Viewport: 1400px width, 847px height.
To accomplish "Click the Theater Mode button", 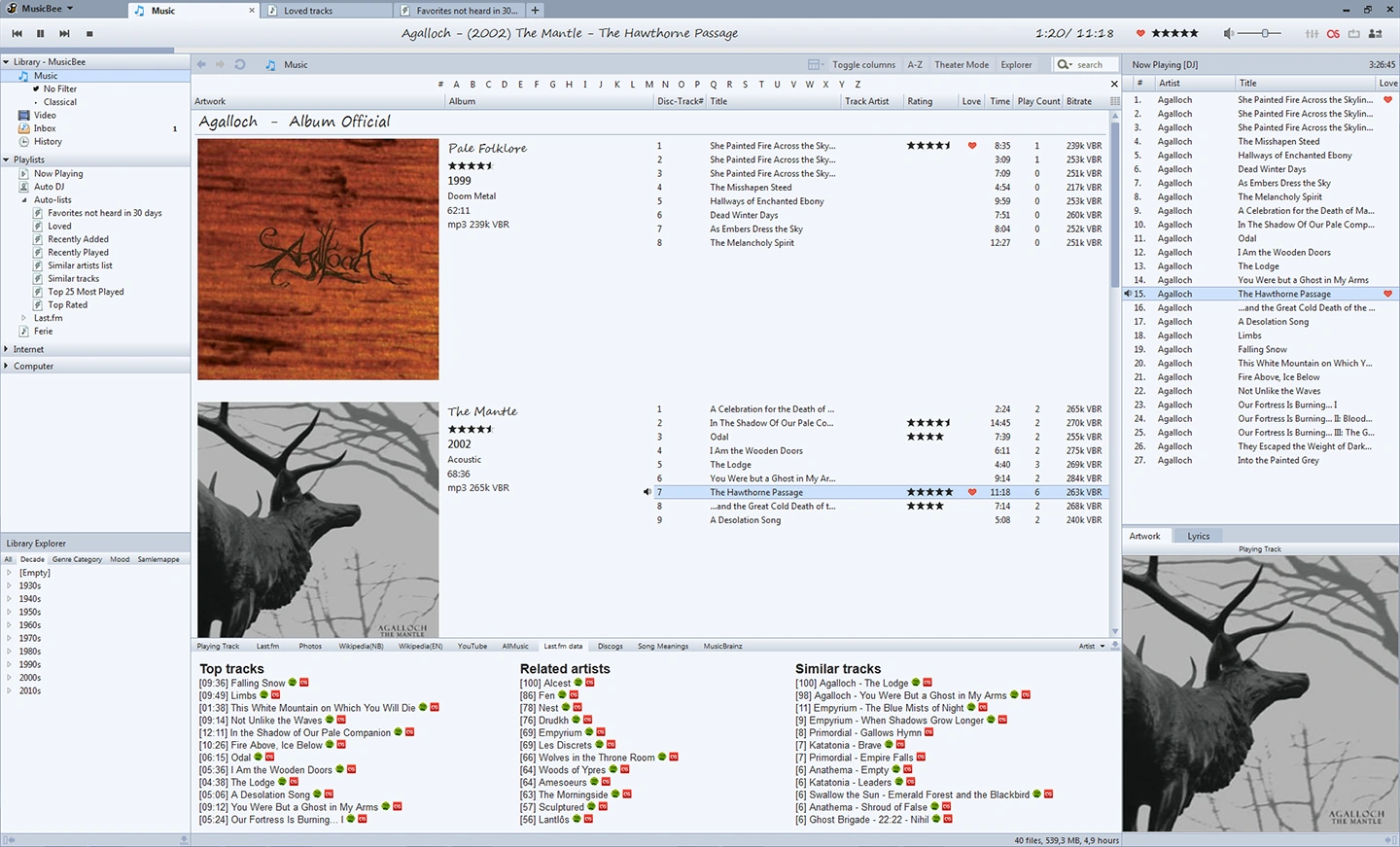I will 961,65.
